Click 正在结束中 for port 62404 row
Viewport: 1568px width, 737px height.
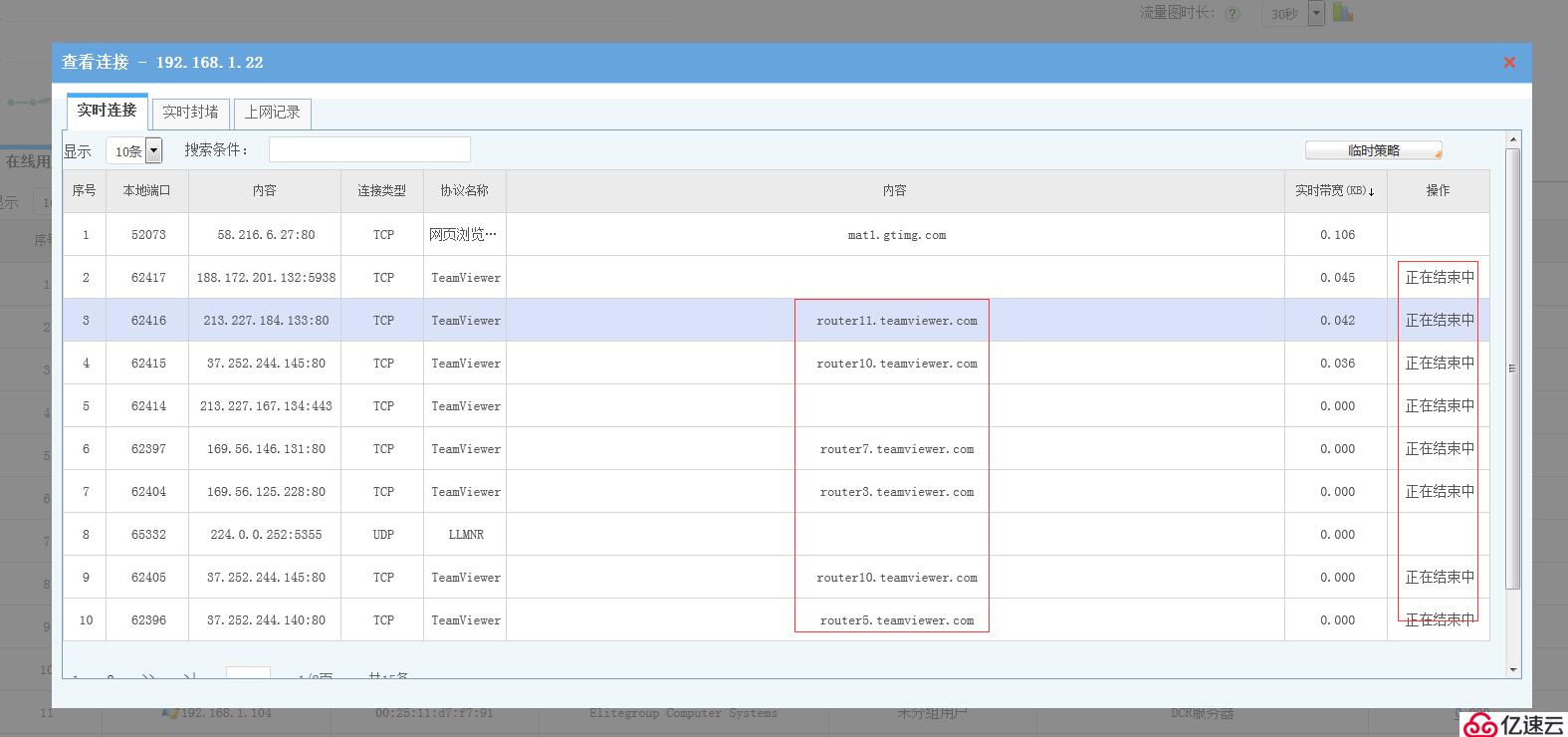(x=1440, y=492)
